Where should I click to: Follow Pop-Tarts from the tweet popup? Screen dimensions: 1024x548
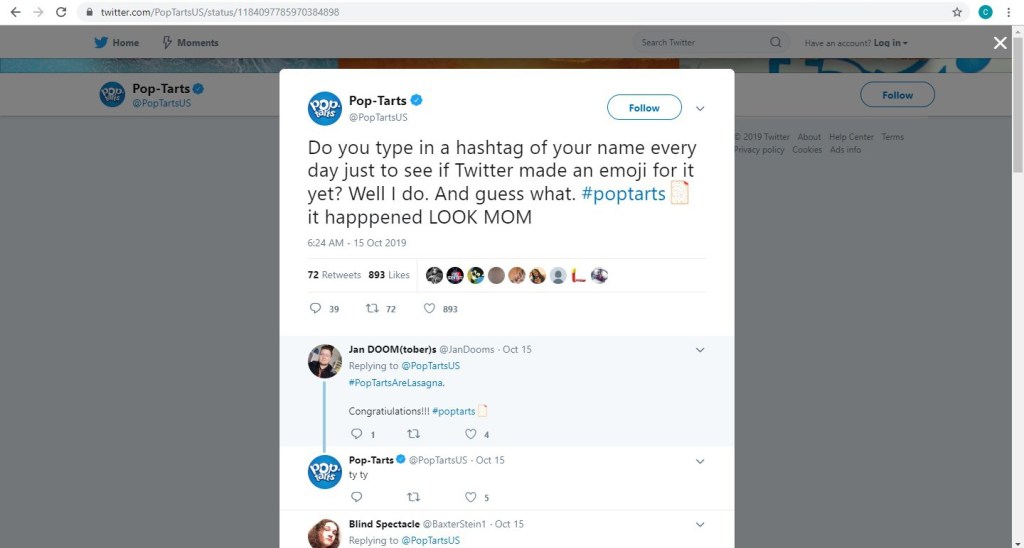click(x=644, y=107)
